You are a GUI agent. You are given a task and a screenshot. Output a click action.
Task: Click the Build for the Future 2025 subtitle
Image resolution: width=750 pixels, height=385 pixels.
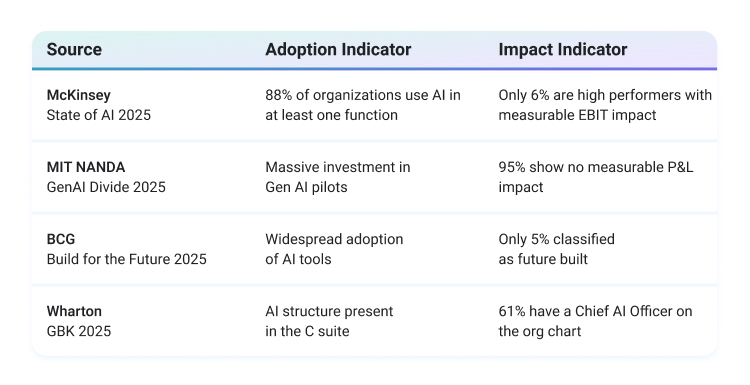click(127, 259)
